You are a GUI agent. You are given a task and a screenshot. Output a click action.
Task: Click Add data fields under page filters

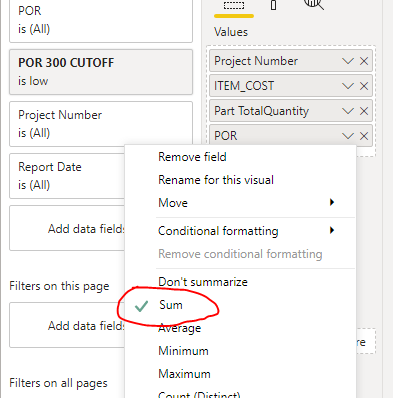coord(67,325)
